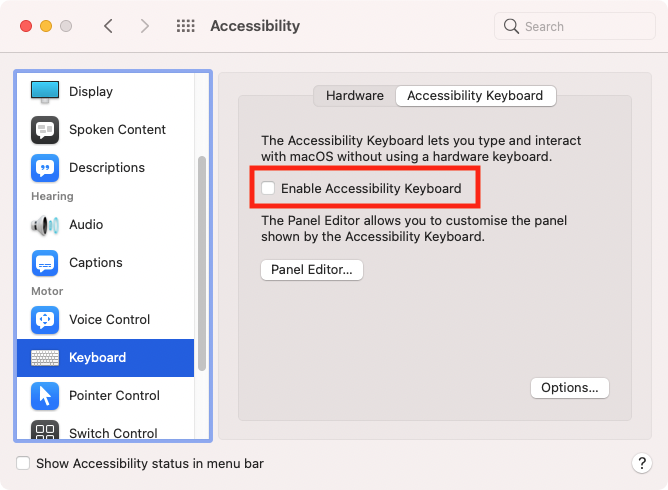
Task: Open the help question mark button
Action: pyautogui.click(x=642, y=463)
